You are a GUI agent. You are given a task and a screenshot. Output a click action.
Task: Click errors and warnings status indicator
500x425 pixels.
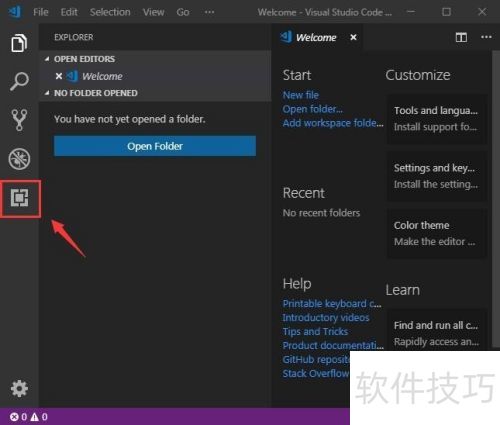(29, 417)
